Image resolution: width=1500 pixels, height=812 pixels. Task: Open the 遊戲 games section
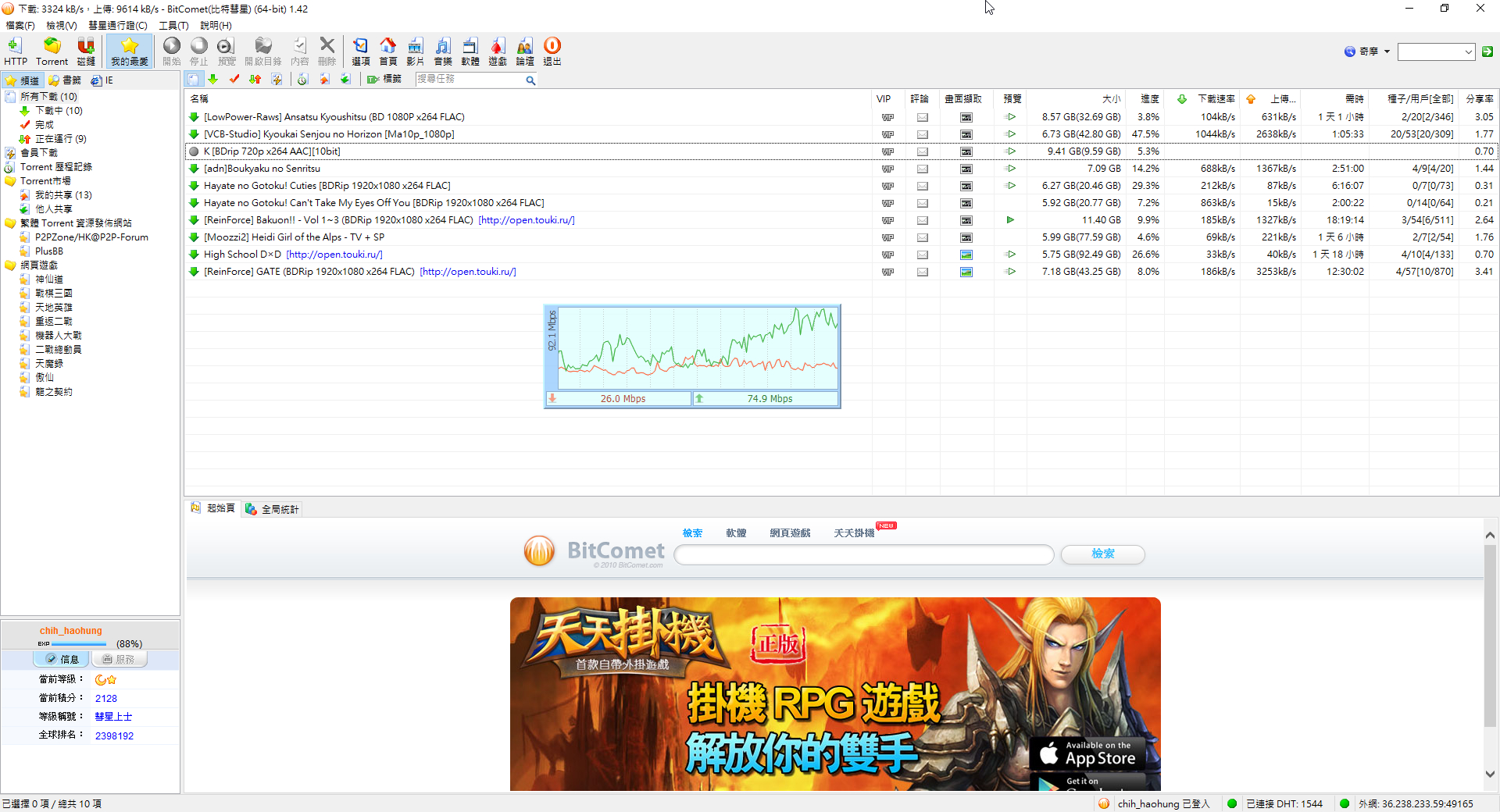[498, 52]
